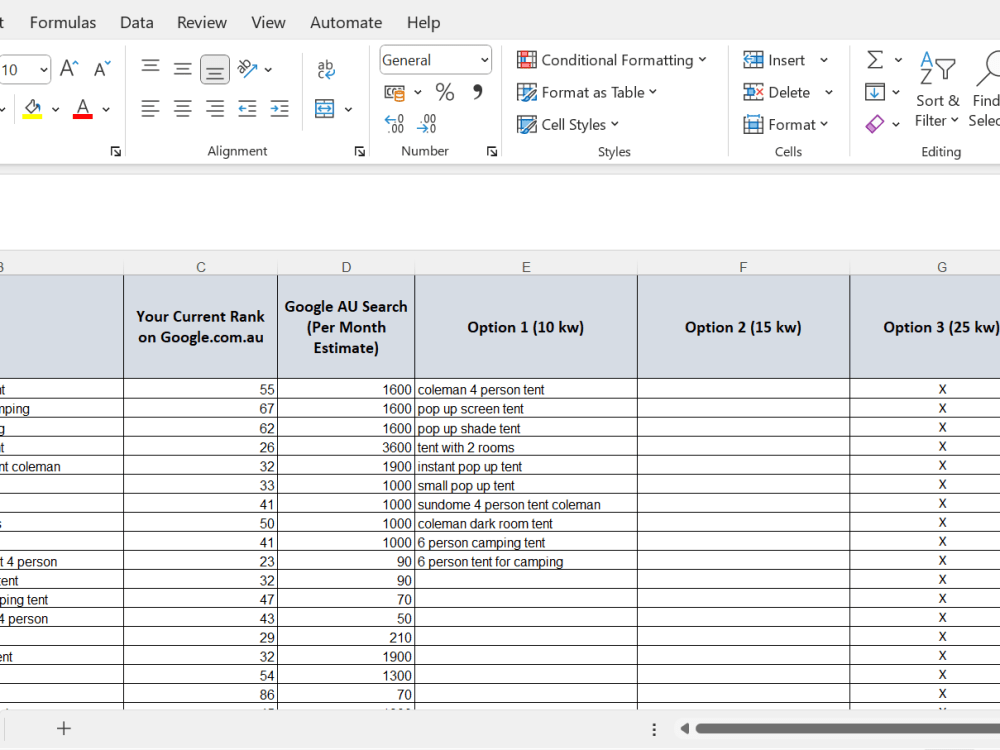1000x750 pixels.
Task: Decrease the cell indent
Action: (x=247, y=108)
